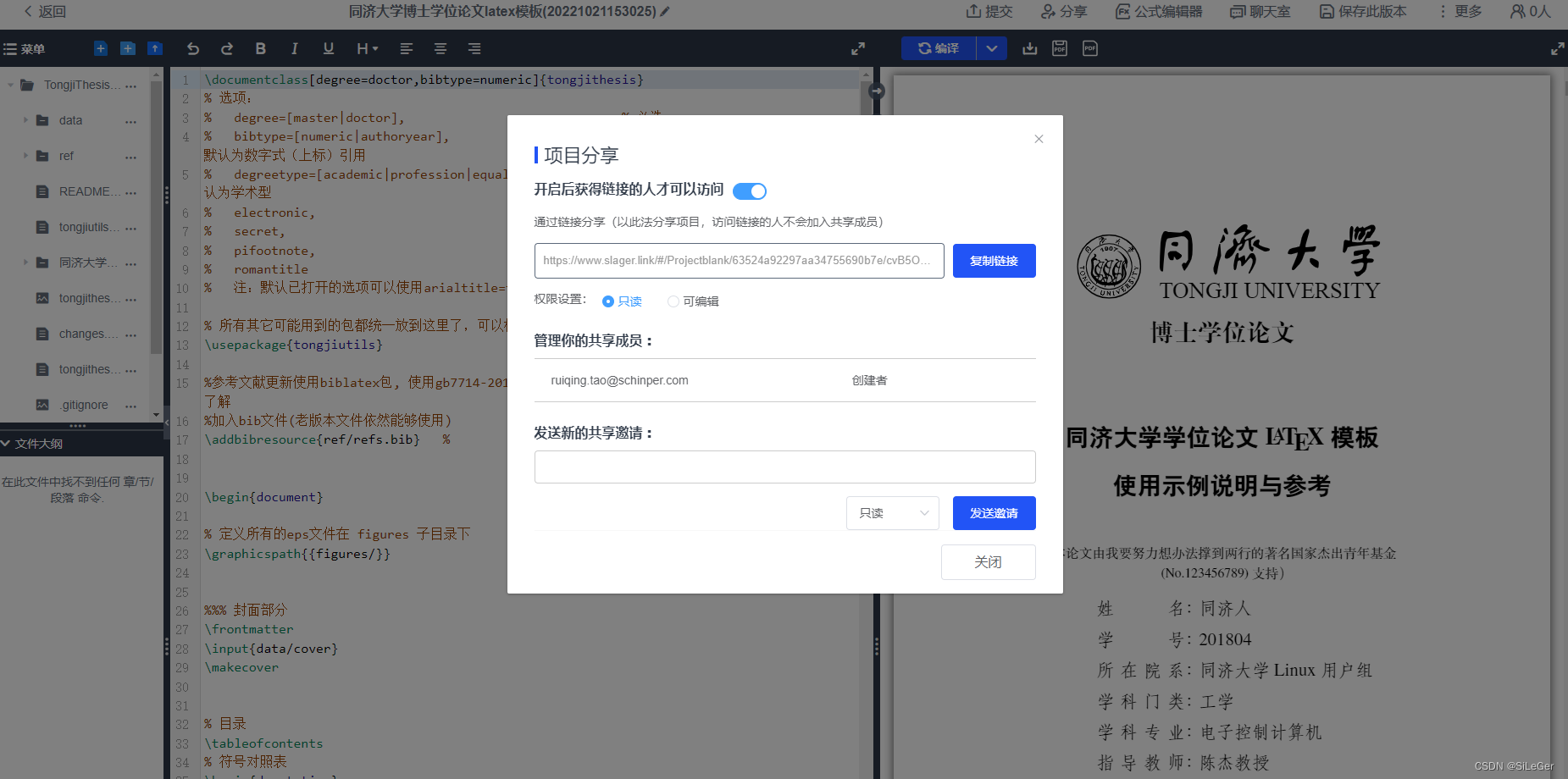Click the save PDF disk icon

click(1060, 48)
